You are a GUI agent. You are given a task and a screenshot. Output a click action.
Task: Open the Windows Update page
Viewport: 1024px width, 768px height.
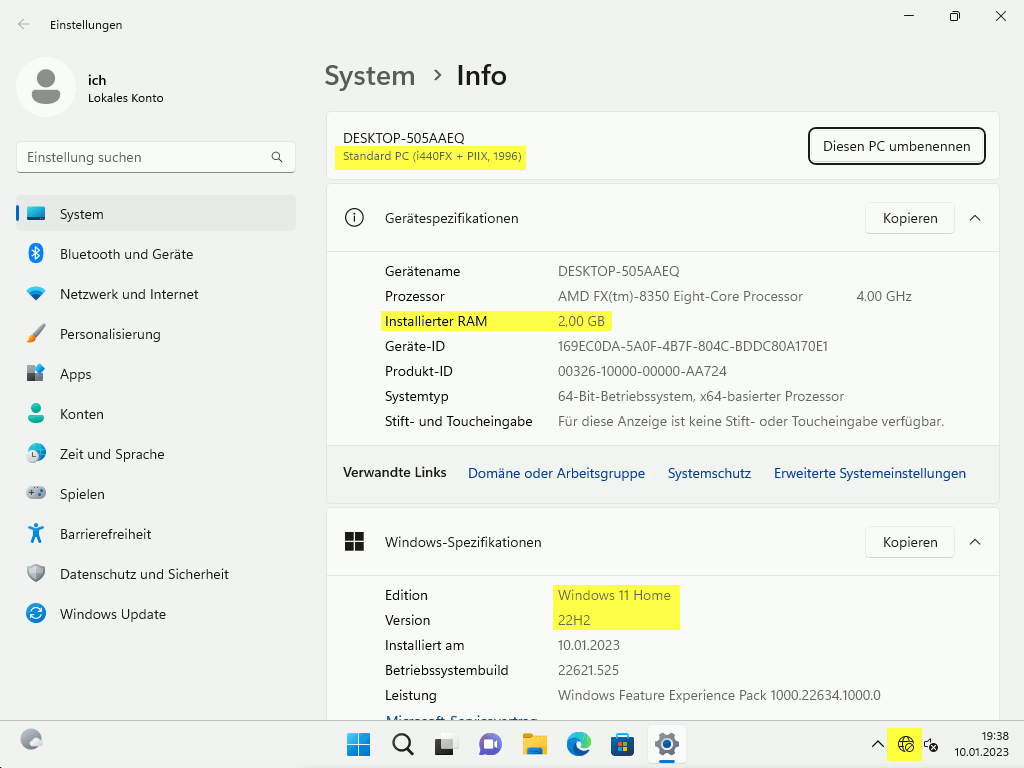156,613
